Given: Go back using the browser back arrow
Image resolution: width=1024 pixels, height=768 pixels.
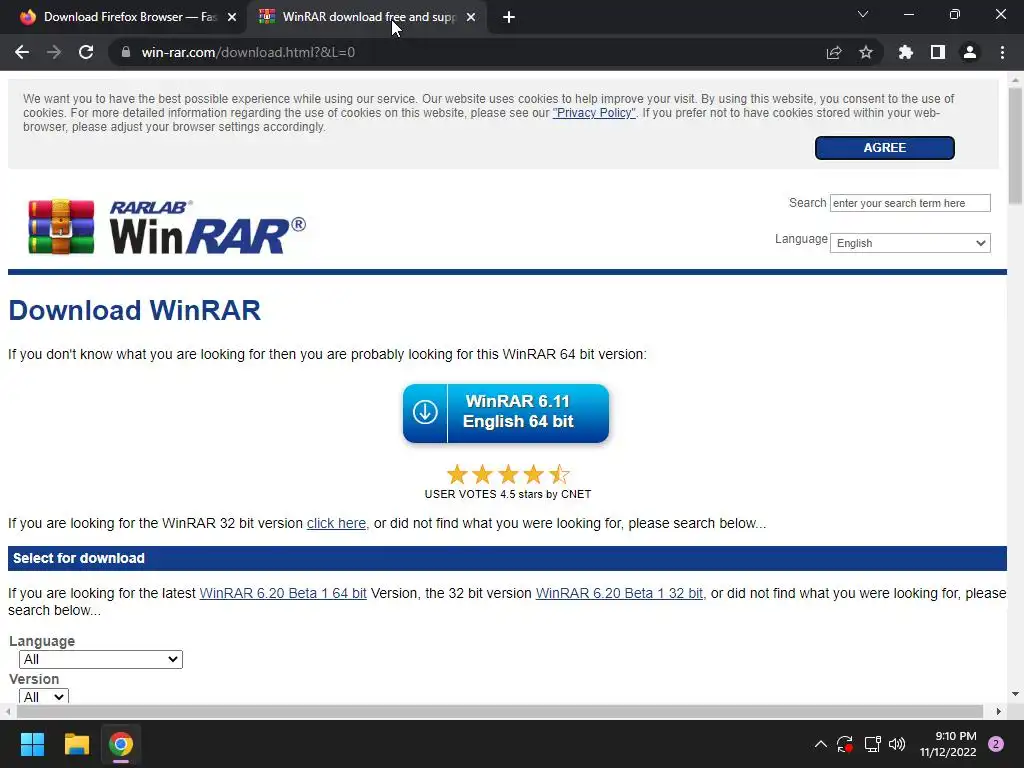Looking at the screenshot, I should pyautogui.click(x=22, y=52).
